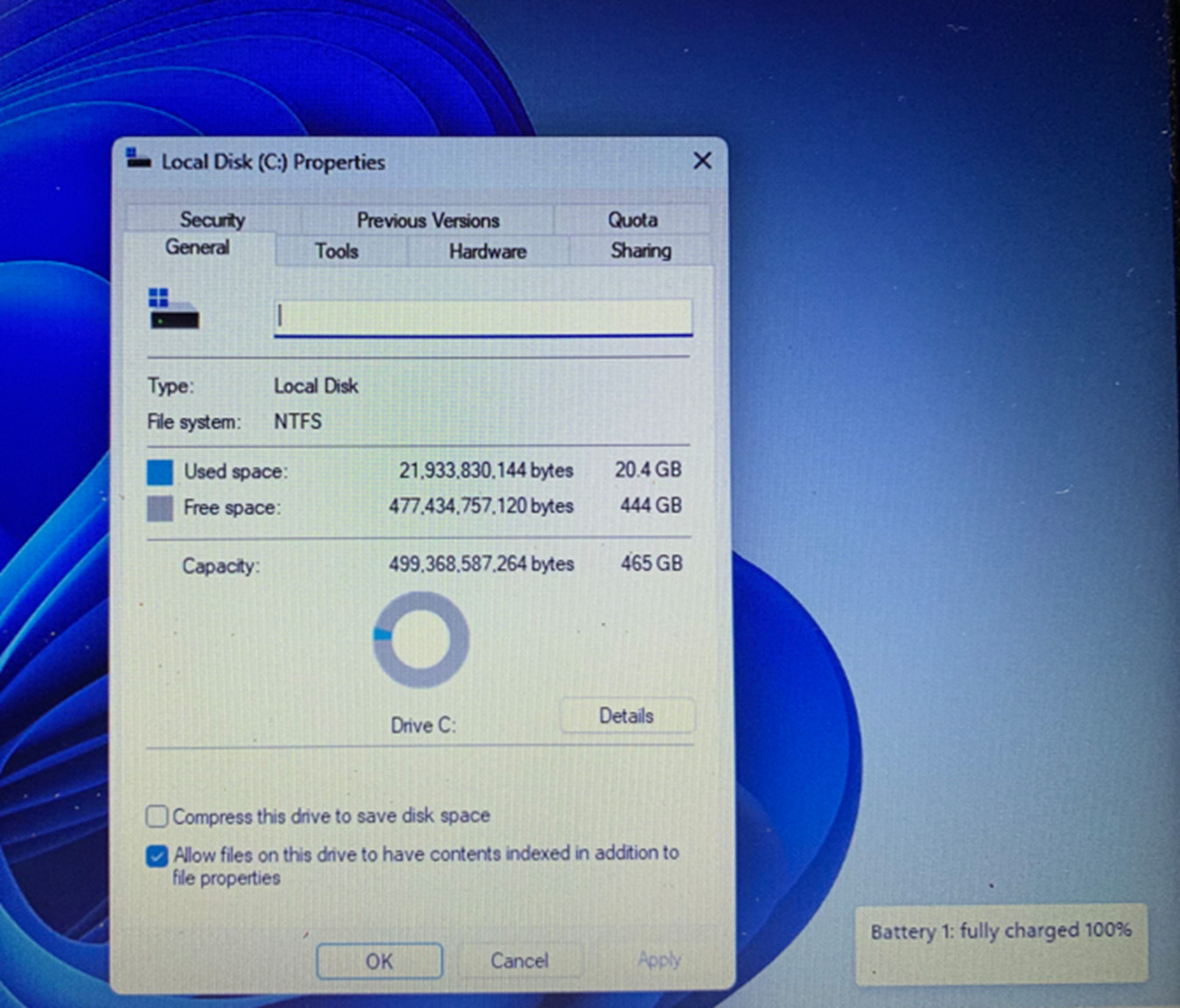This screenshot has width=1180, height=1008.
Task: Uncheck Allow files to be indexed checkbox
Action: click(x=157, y=855)
